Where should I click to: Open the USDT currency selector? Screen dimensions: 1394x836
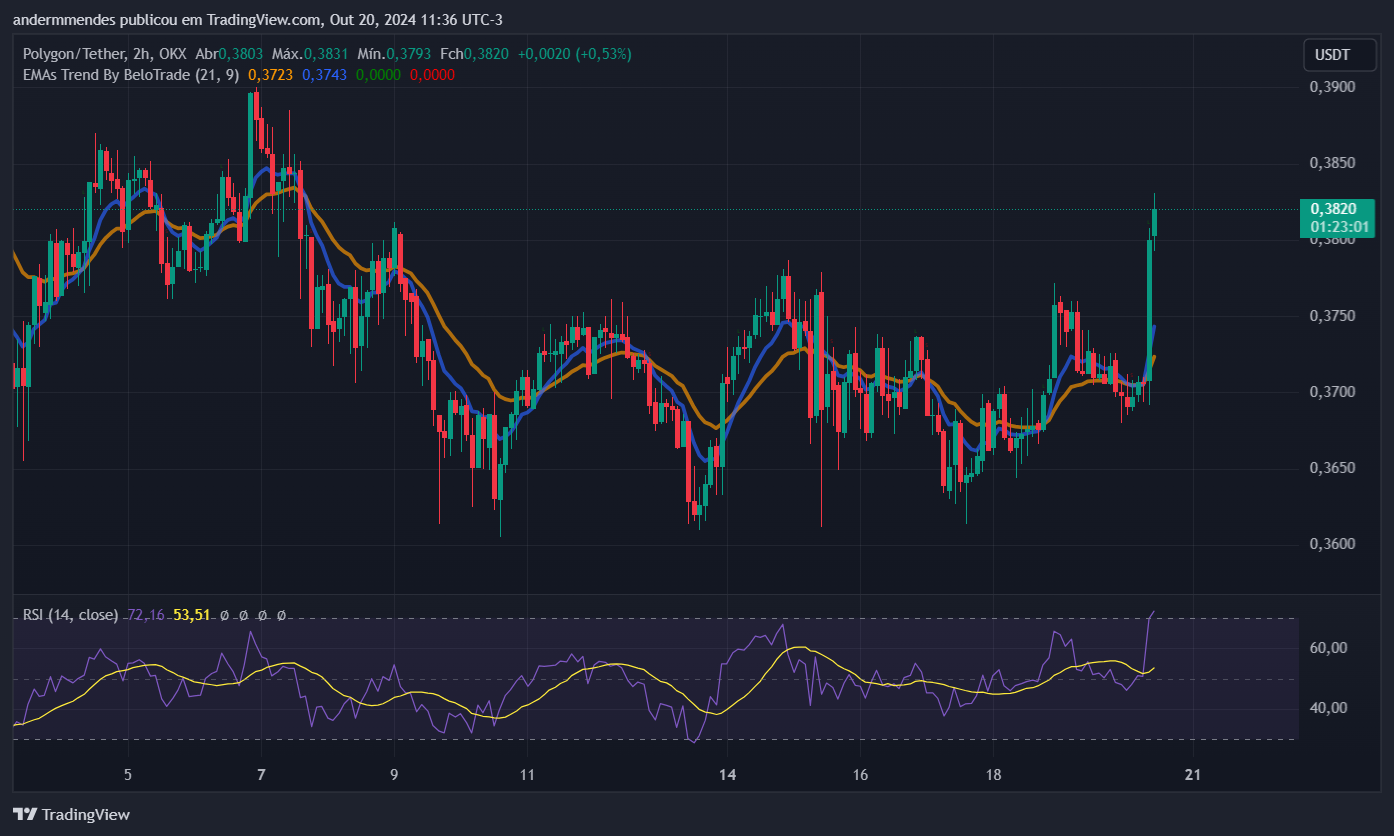(1331, 54)
